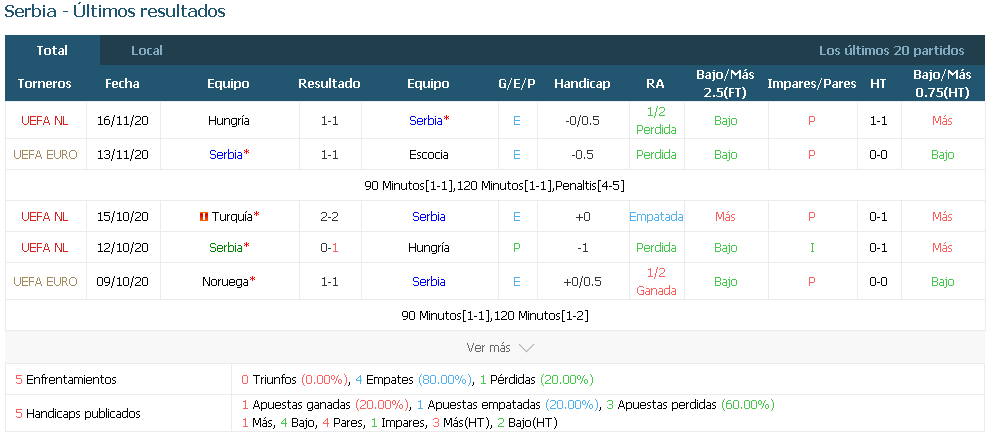The height and width of the screenshot is (441, 995).
Task: Open the Los últimos 20 partidos selector
Action: tap(891, 51)
